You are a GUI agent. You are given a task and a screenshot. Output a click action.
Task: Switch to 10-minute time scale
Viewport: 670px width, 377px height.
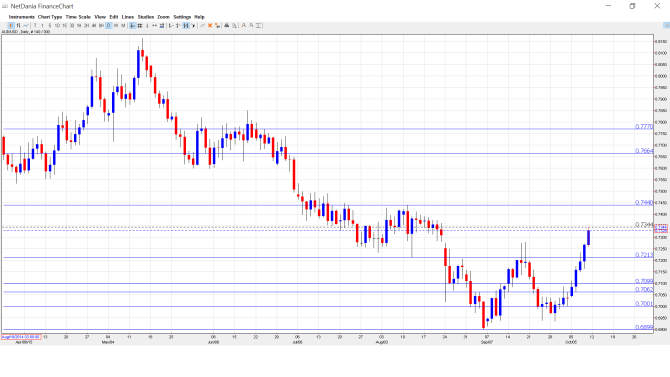(x=57, y=26)
